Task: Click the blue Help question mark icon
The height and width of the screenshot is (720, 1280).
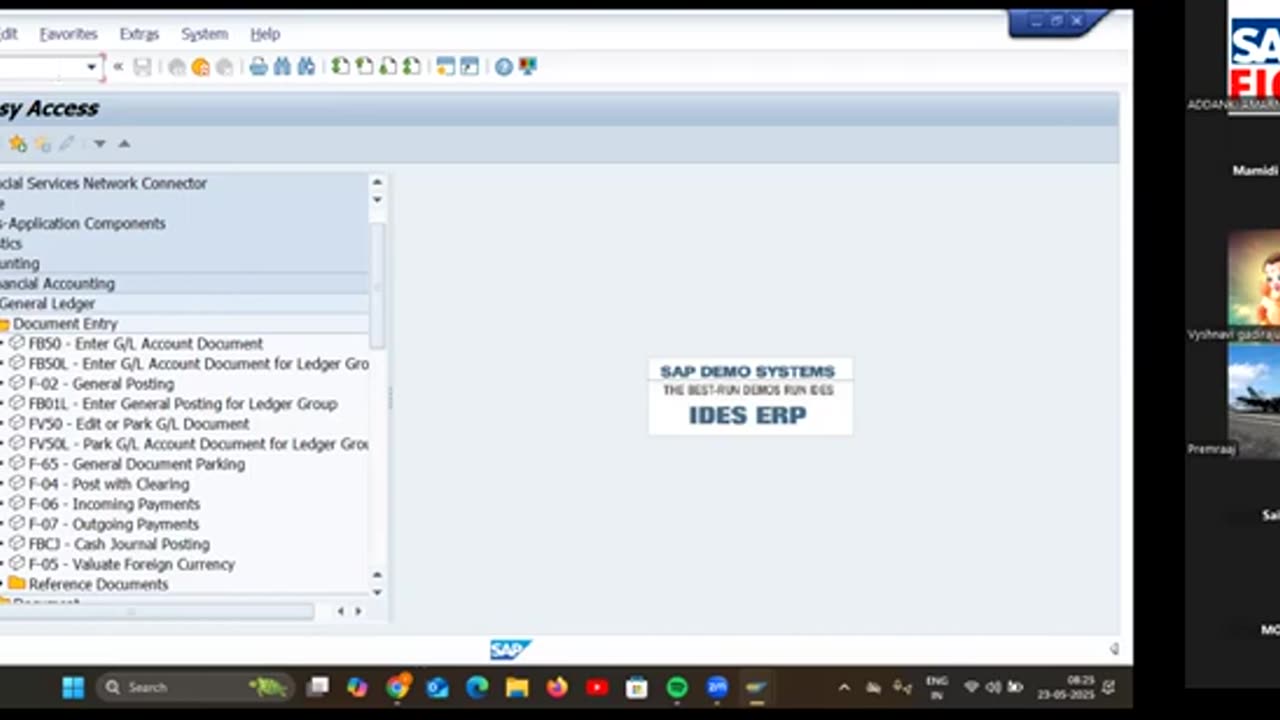Action: pyautogui.click(x=504, y=67)
